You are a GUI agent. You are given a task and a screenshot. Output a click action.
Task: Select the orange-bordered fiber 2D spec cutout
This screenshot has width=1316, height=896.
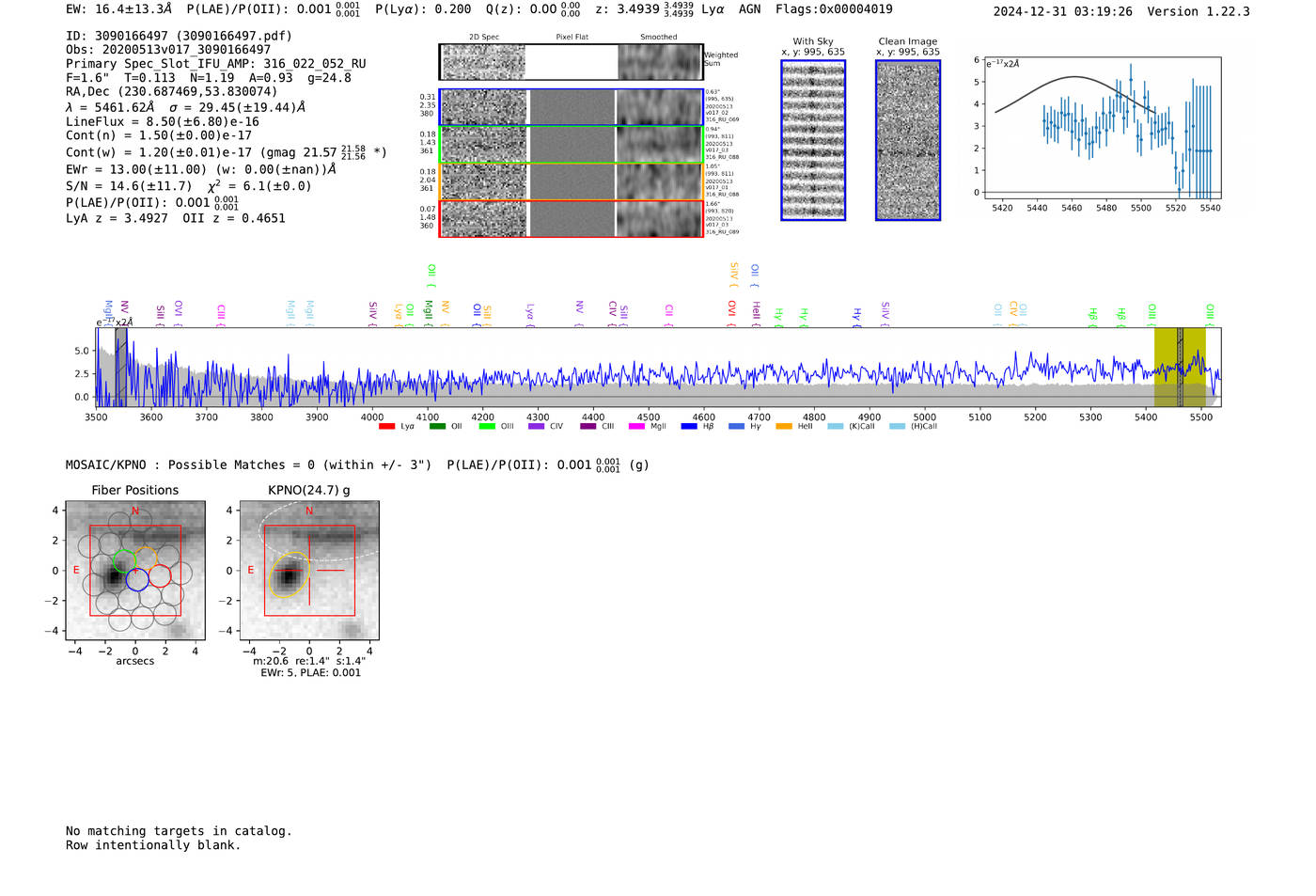pyautogui.click(x=484, y=181)
